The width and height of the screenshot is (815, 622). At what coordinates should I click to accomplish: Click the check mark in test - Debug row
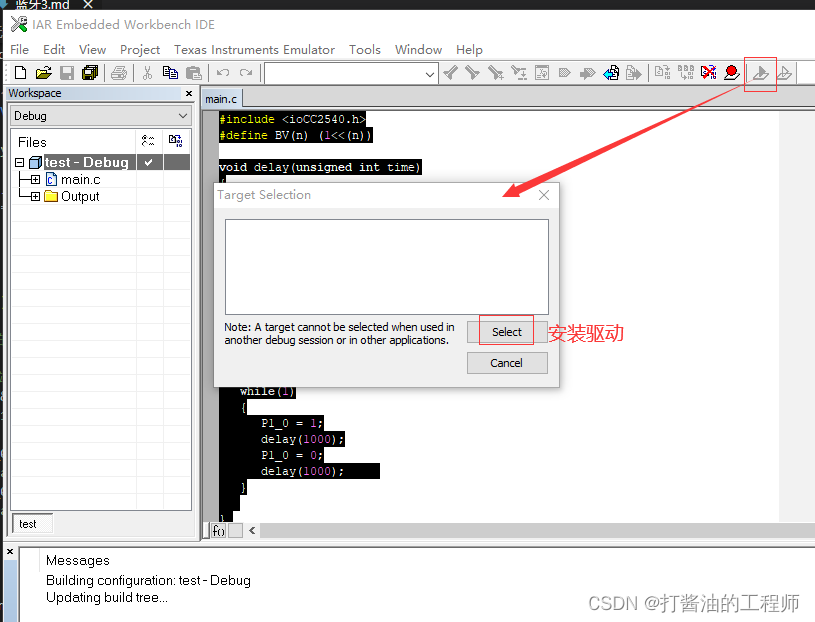(x=149, y=163)
